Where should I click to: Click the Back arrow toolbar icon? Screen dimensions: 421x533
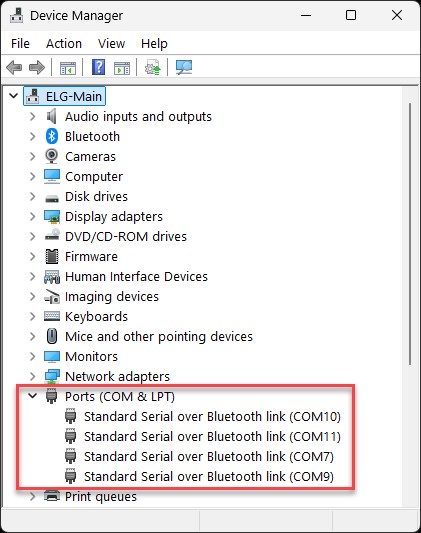pos(14,67)
